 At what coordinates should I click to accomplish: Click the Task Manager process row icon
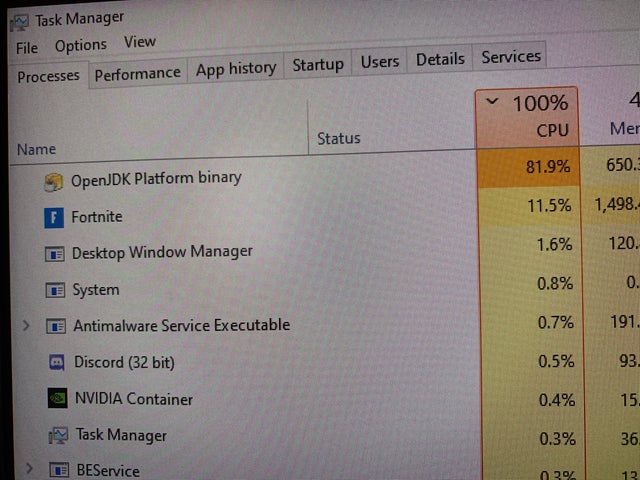pyautogui.click(x=58, y=436)
